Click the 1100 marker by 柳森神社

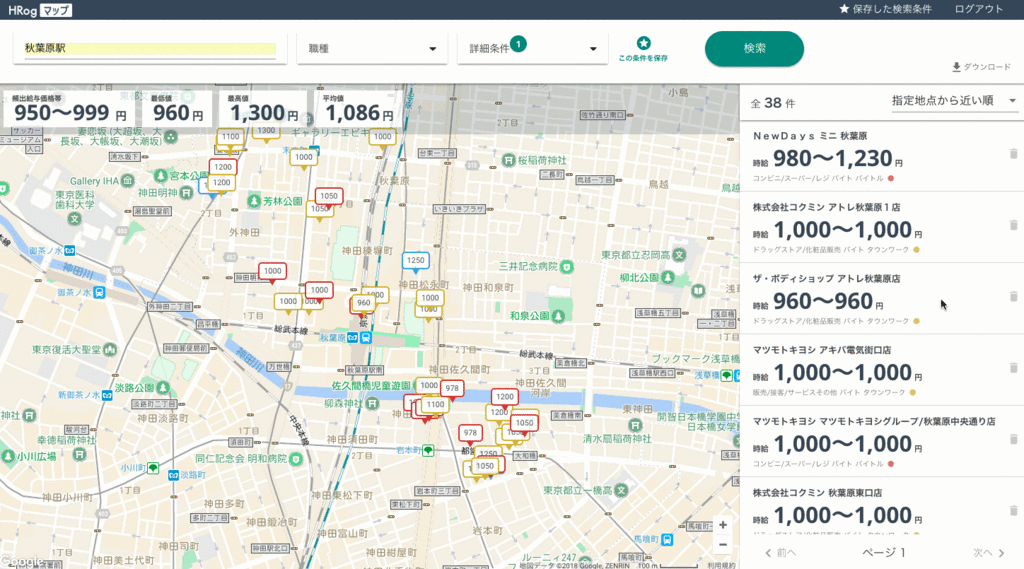(435, 405)
